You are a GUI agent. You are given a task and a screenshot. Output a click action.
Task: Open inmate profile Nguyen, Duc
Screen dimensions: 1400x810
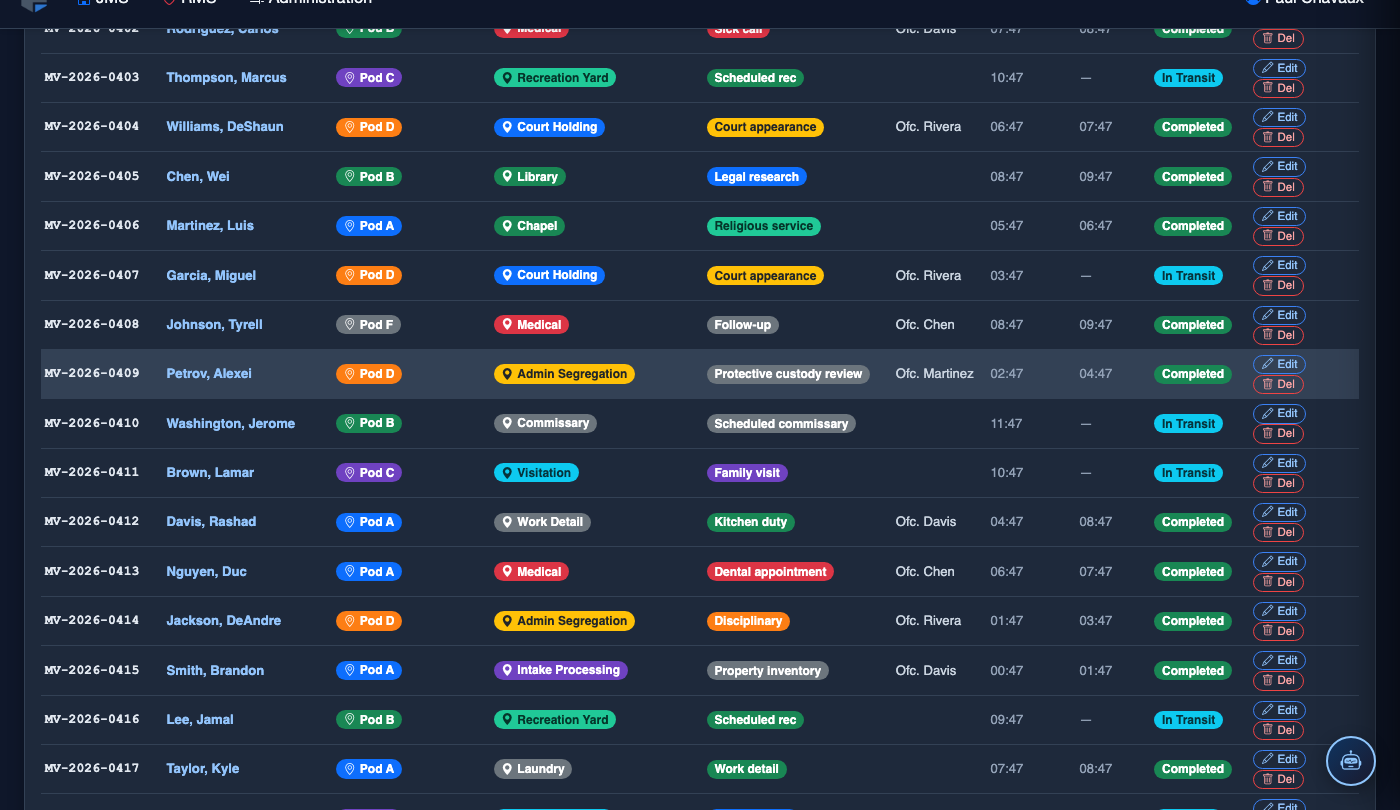coord(206,572)
